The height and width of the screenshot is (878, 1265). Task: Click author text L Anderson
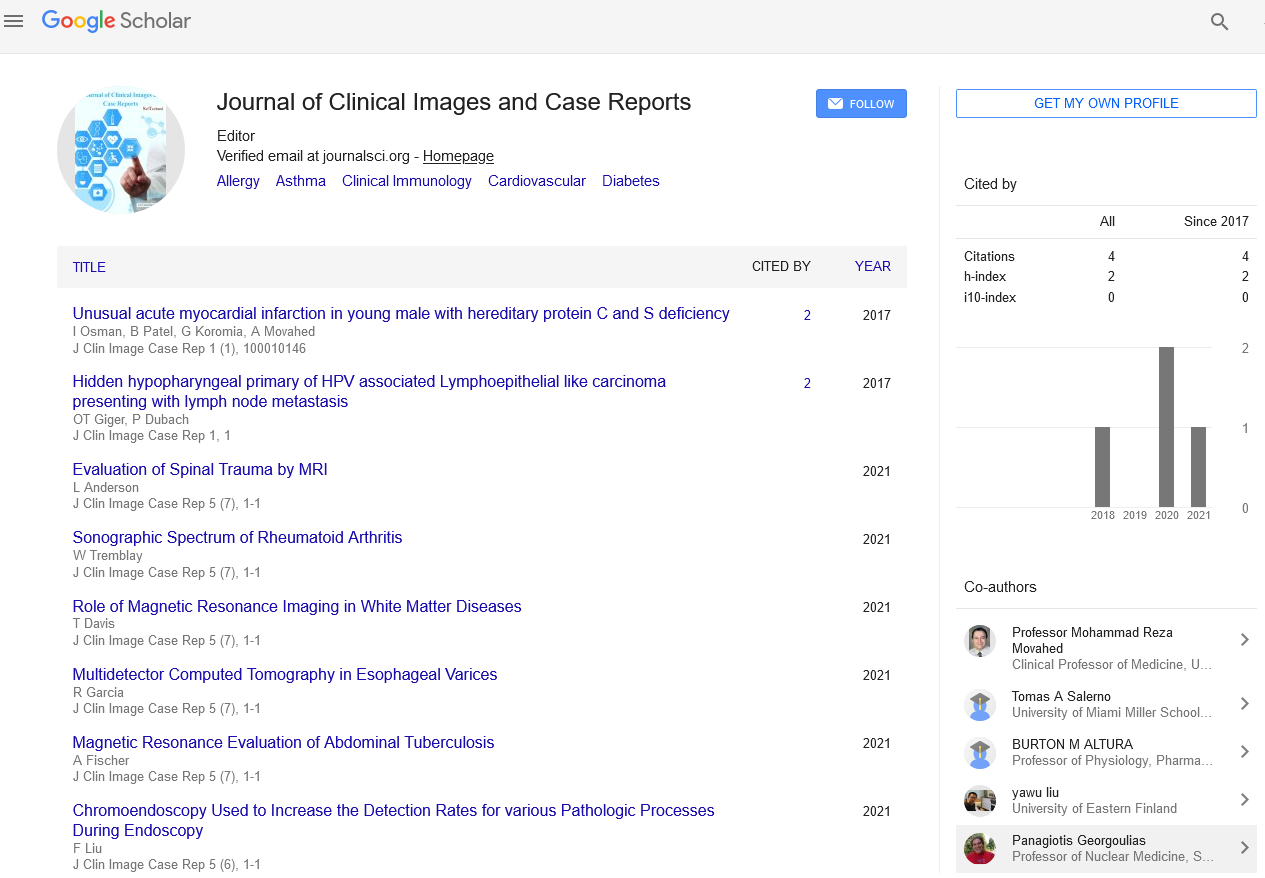106,487
